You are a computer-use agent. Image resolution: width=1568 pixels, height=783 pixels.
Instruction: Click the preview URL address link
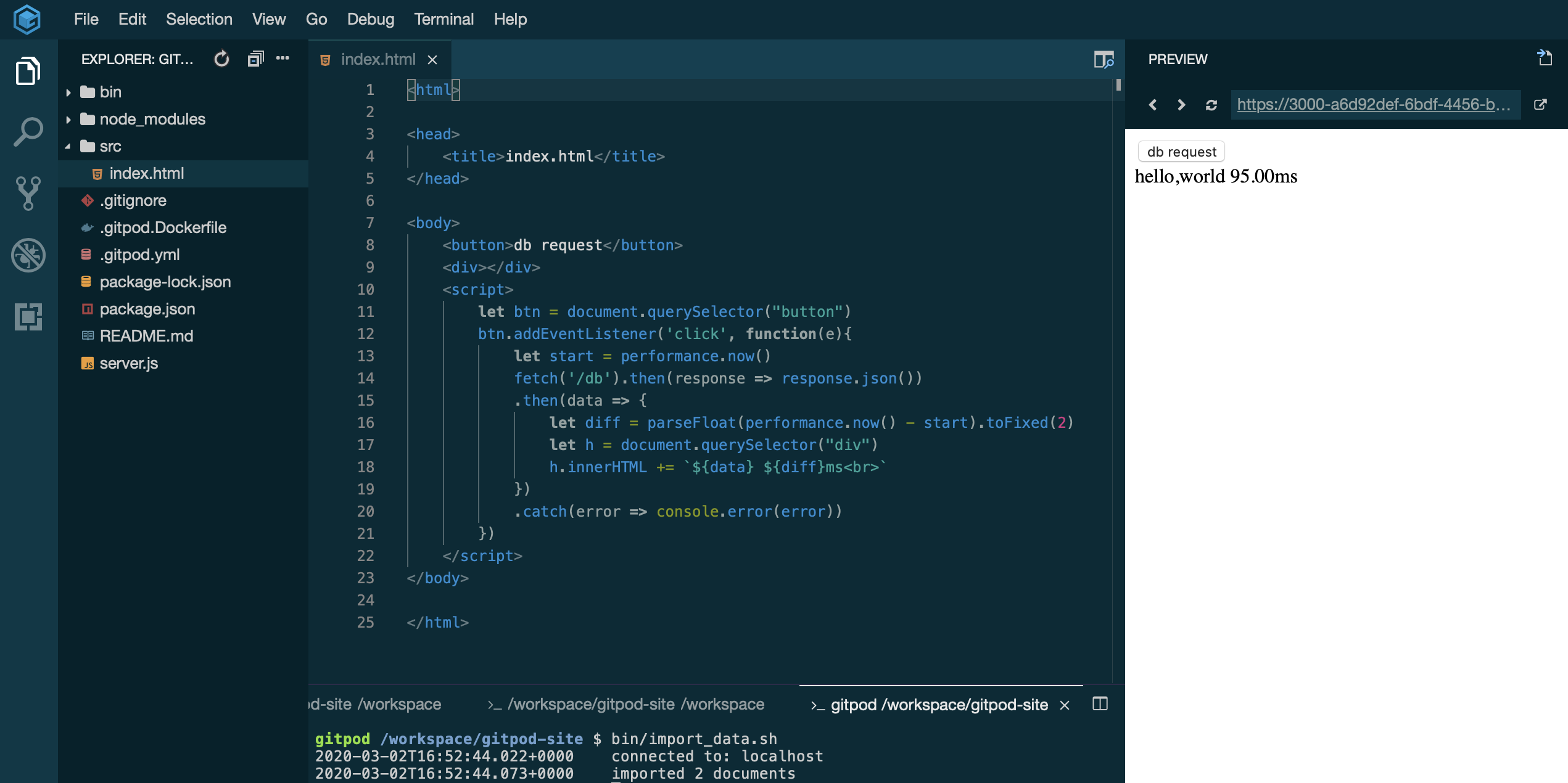tap(1373, 105)
